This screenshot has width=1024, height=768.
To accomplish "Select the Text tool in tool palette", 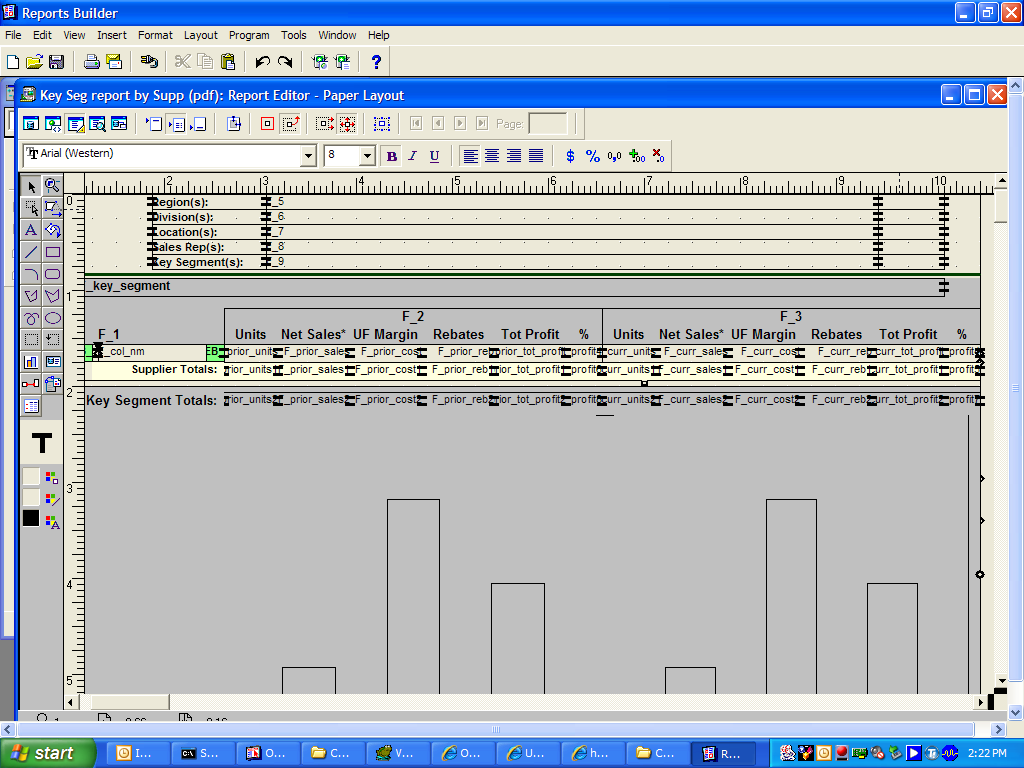I will 31,230.
